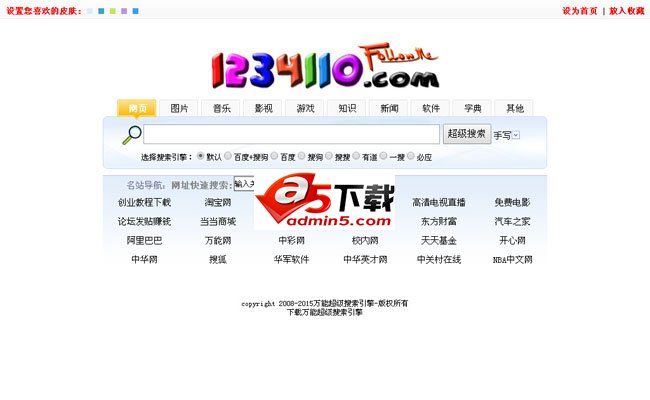Select the light gray skin swatch

[x=90, y=11]
